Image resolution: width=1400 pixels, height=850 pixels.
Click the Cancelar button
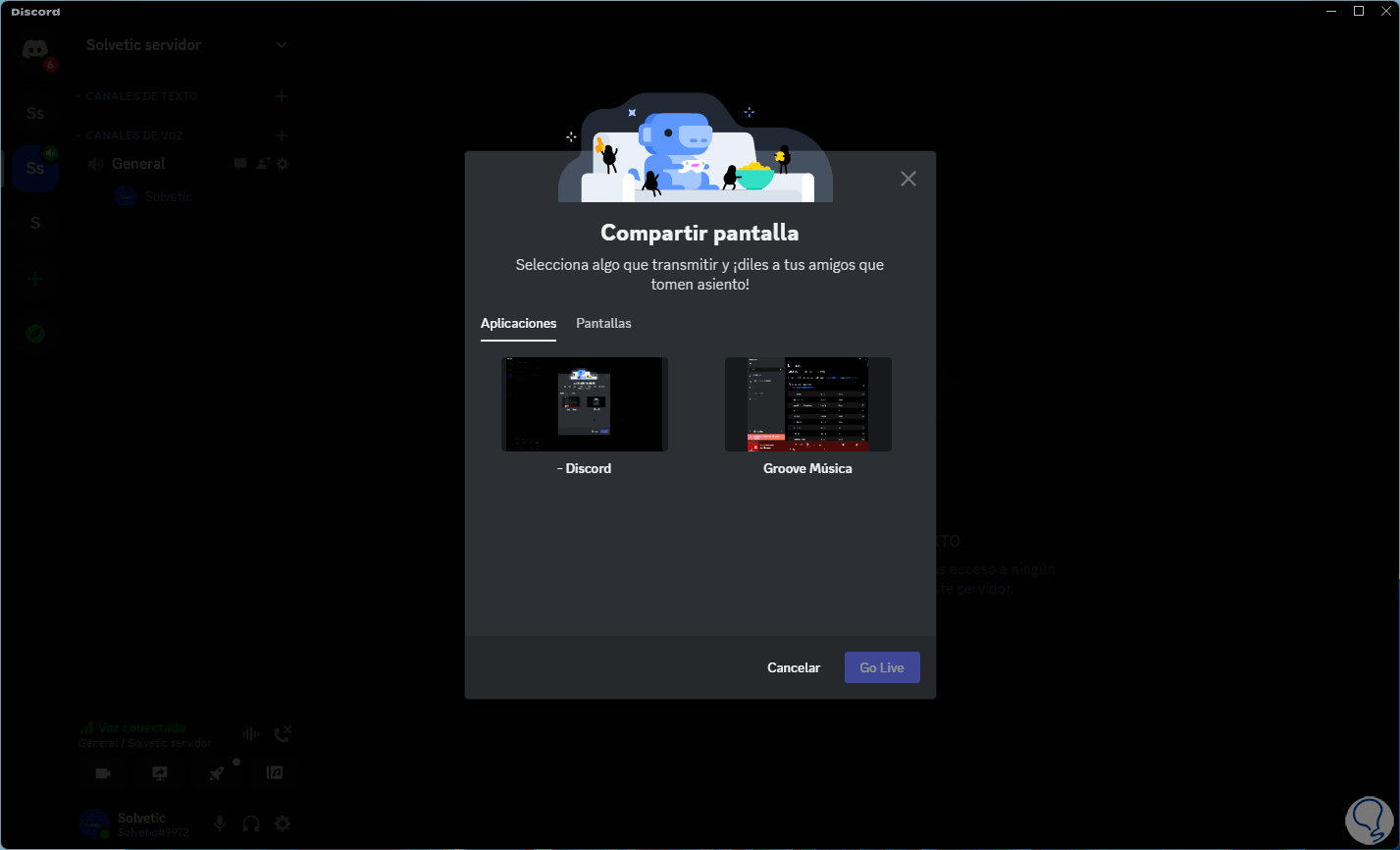(x=794, y=667)
